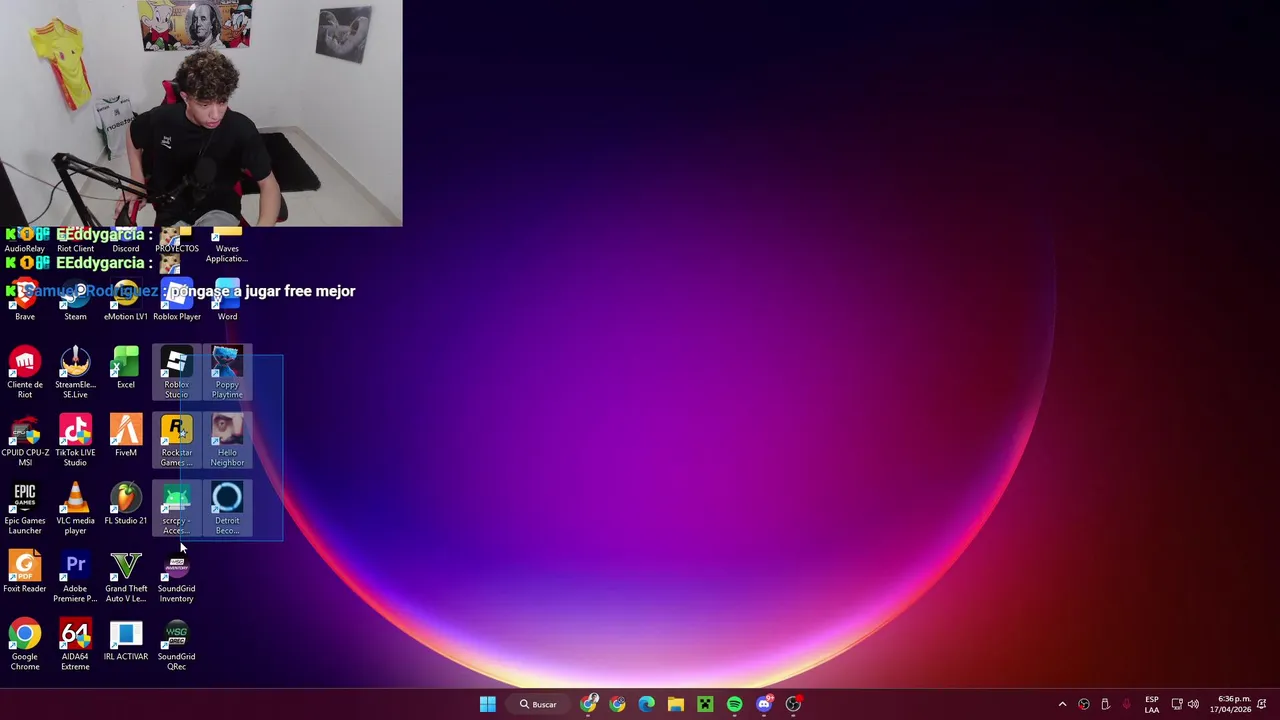Viewport: 1280px width, 720px height.
Task: Click the Buscar search box in taskbar
Action: pos(539,704)
